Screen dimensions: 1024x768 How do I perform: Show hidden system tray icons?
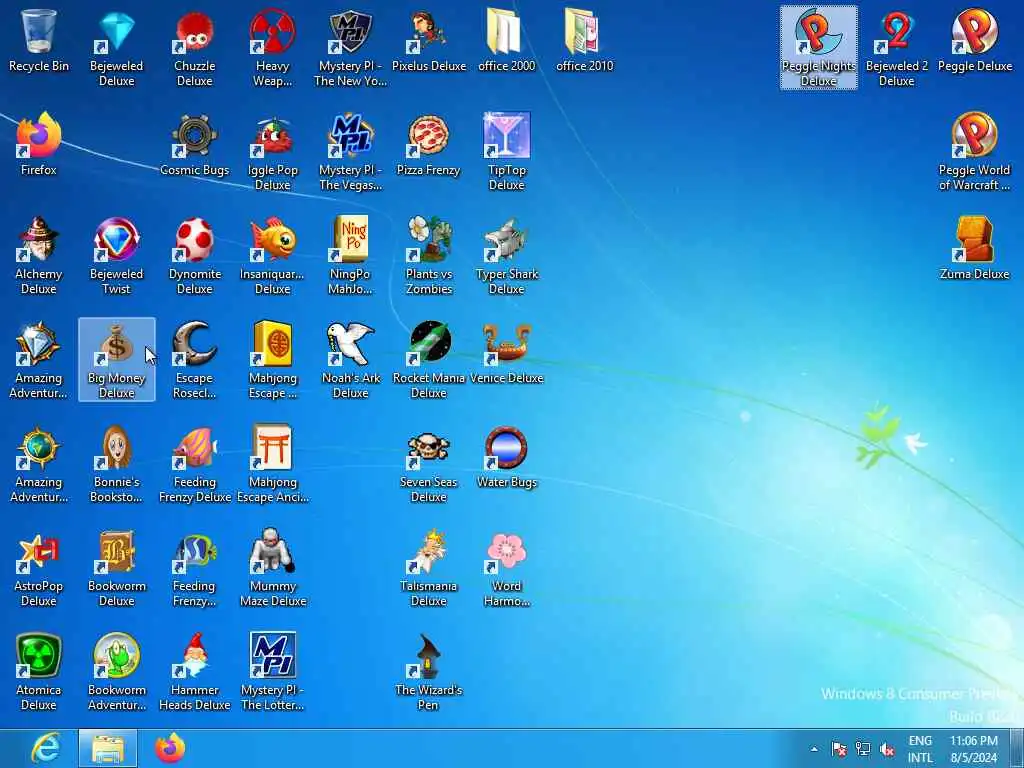[x=814, y=749]
